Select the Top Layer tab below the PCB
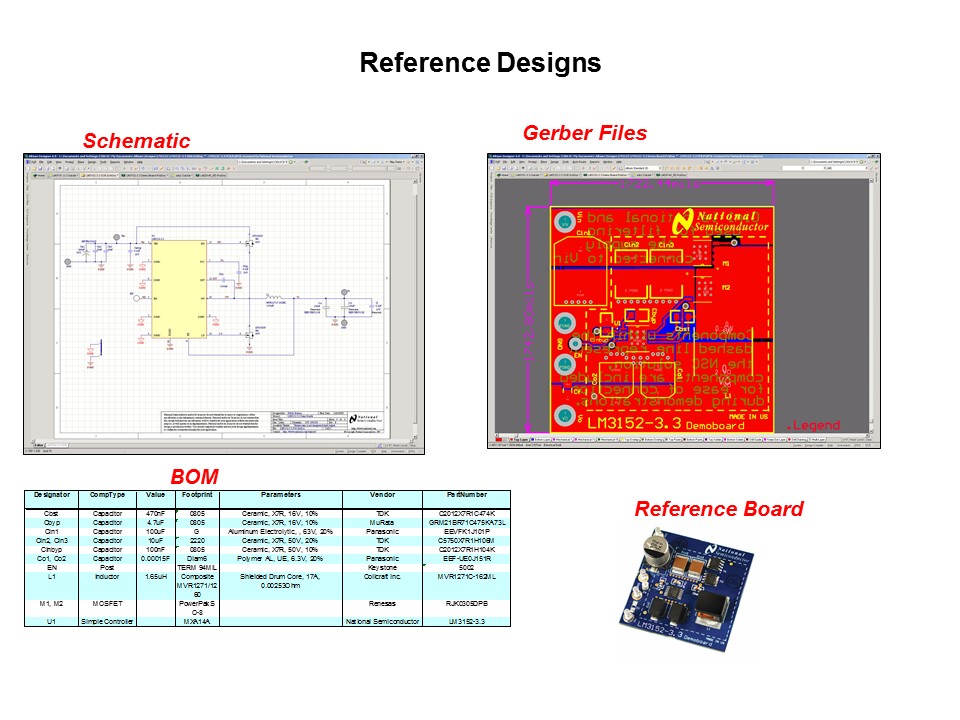 click(x=521, y=439)
